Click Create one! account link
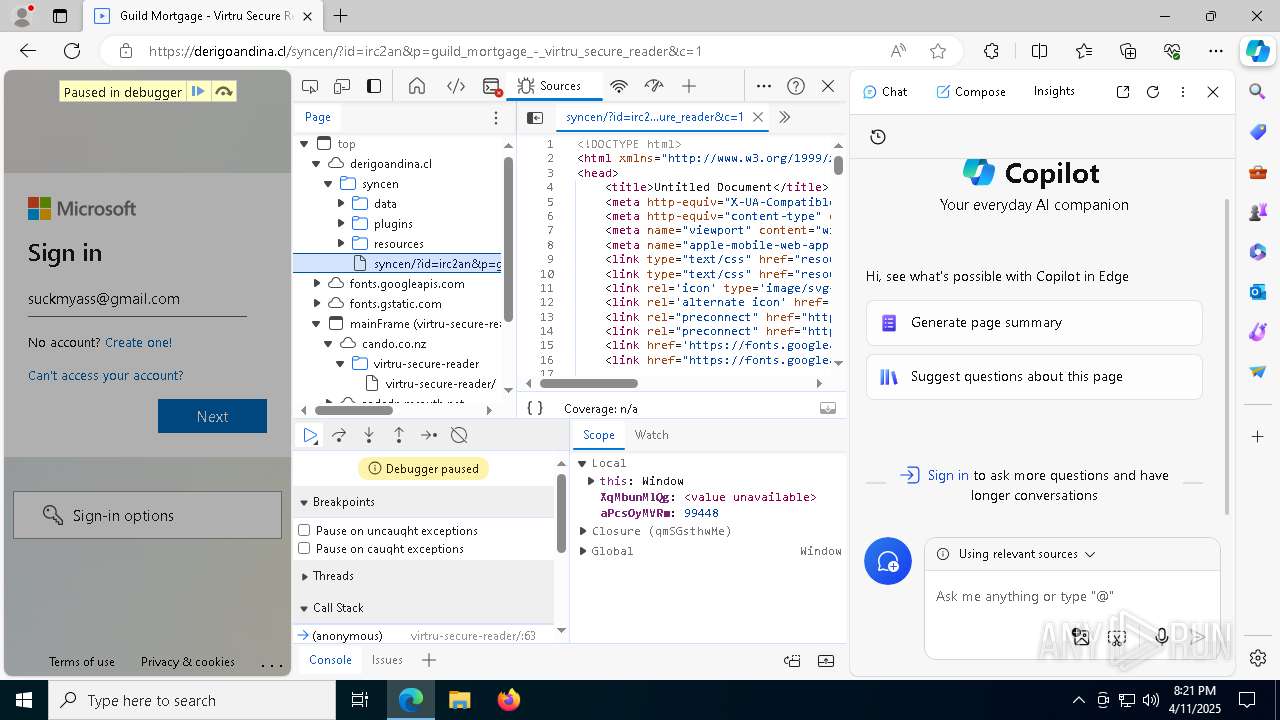Screen dimensions: 1280x720 [x=138, y=342]
